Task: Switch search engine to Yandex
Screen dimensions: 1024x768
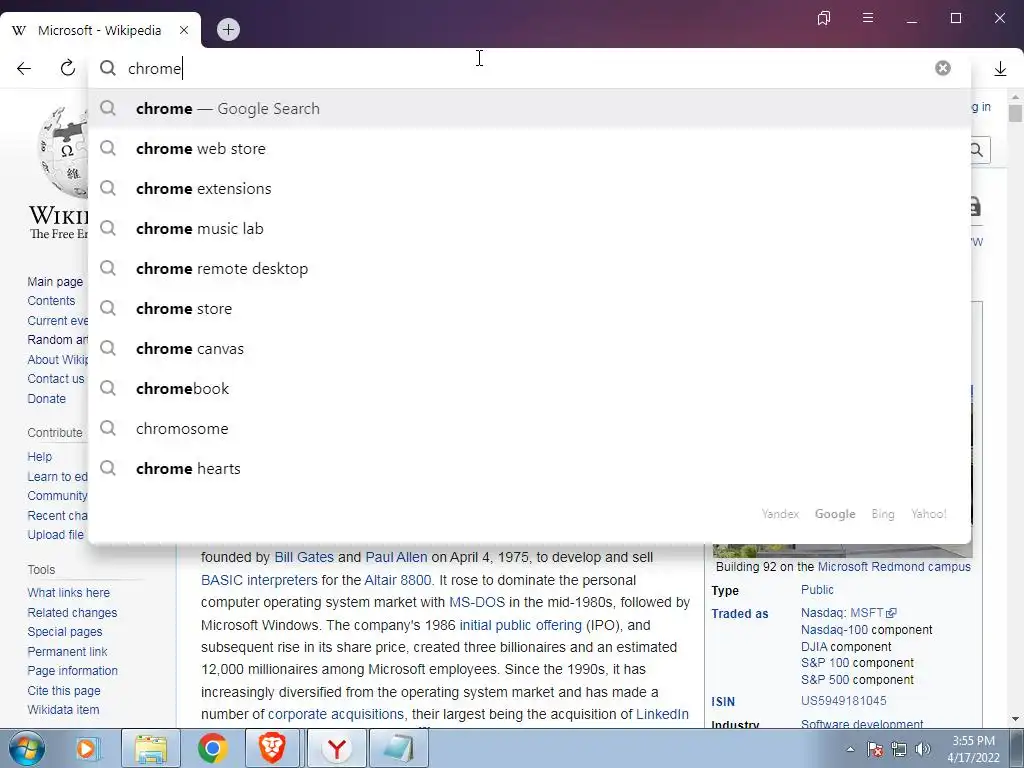Action: pyautogui.click(x=780, y=514)
